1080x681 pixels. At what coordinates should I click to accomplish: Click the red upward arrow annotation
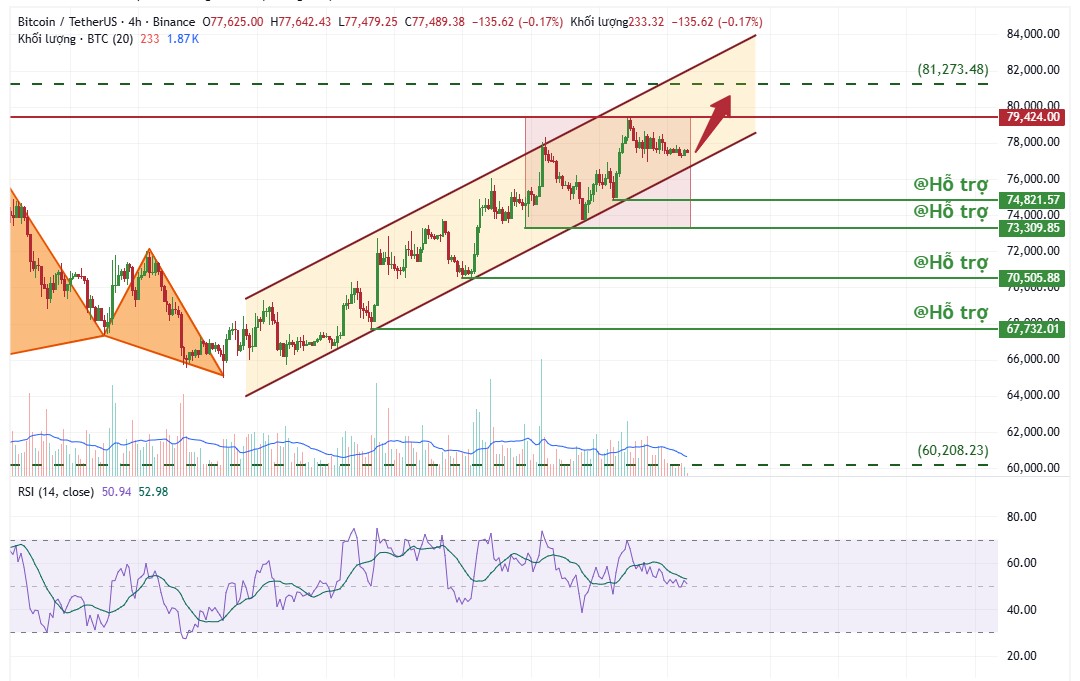(714, 123)
